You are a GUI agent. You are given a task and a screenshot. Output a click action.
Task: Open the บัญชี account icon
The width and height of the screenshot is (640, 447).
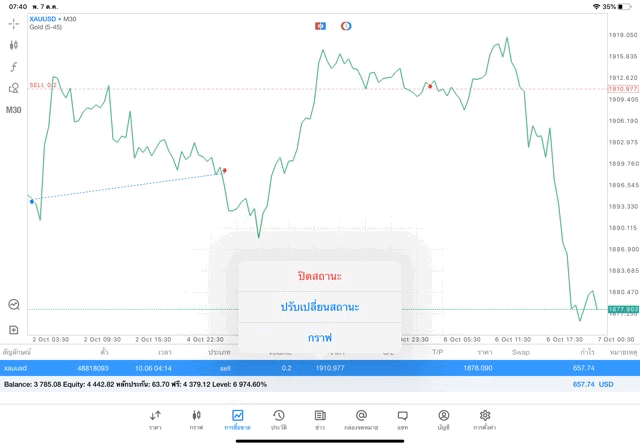443,418
